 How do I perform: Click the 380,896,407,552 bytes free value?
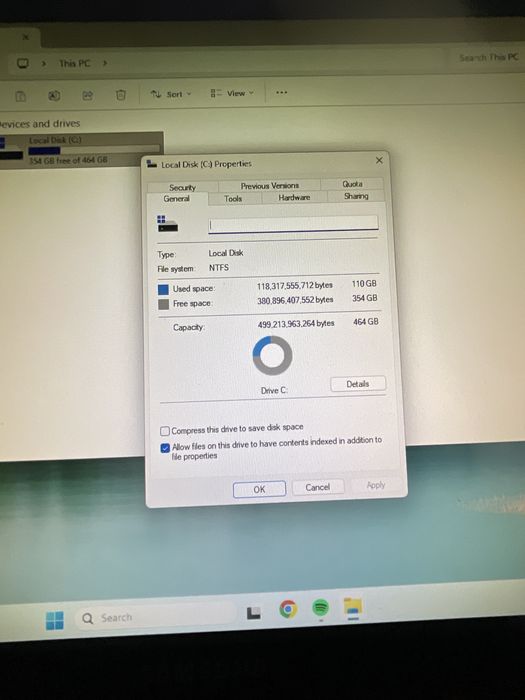[295, 300]
